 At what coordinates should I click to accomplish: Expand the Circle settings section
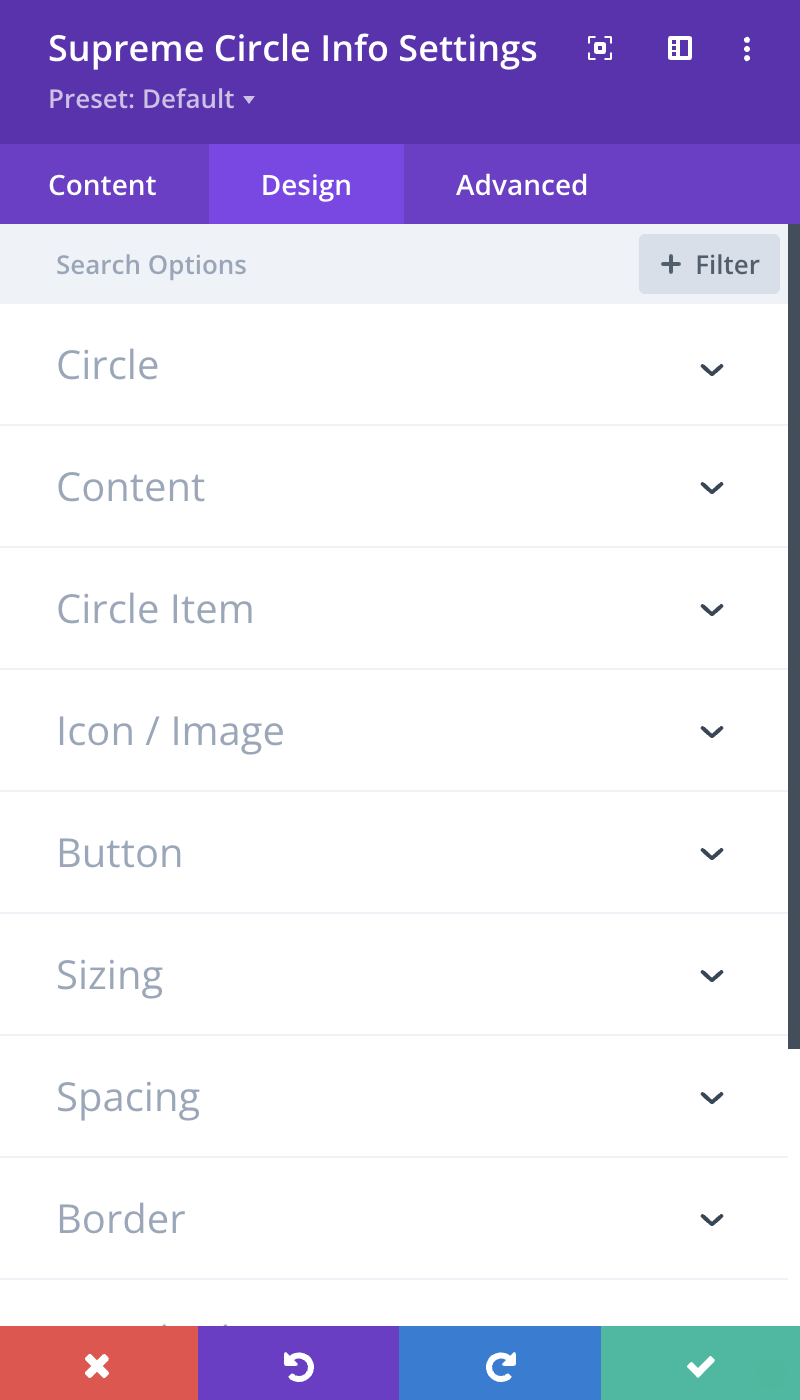point(394,365)
